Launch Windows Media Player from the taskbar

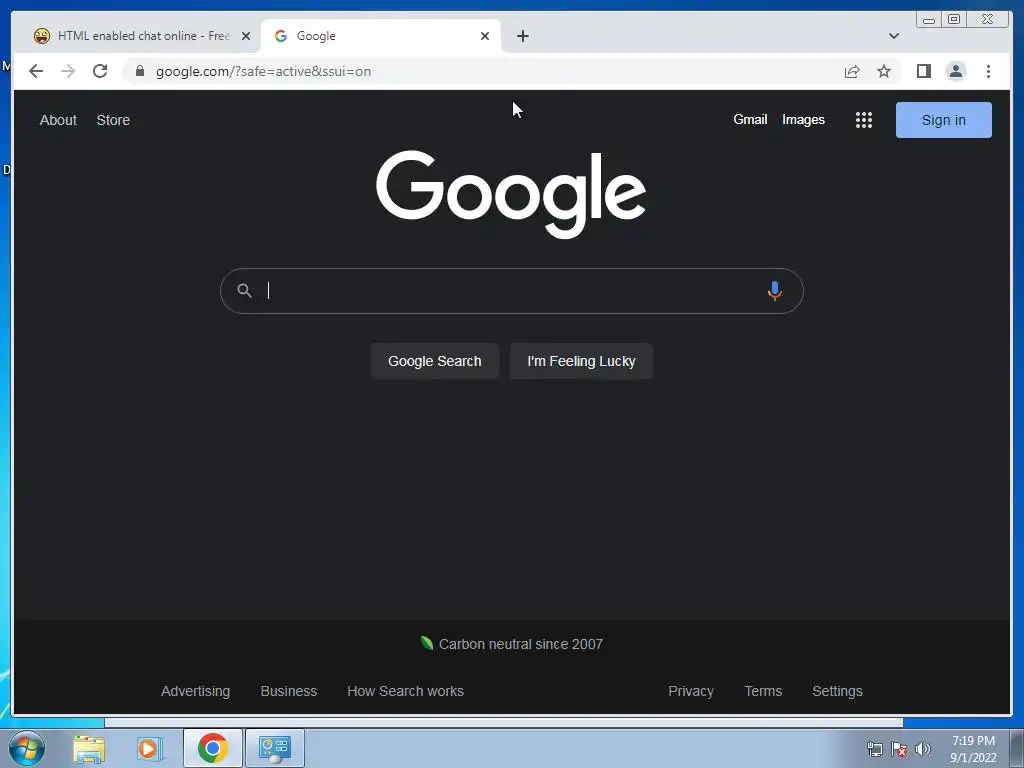tap(150, 748)
